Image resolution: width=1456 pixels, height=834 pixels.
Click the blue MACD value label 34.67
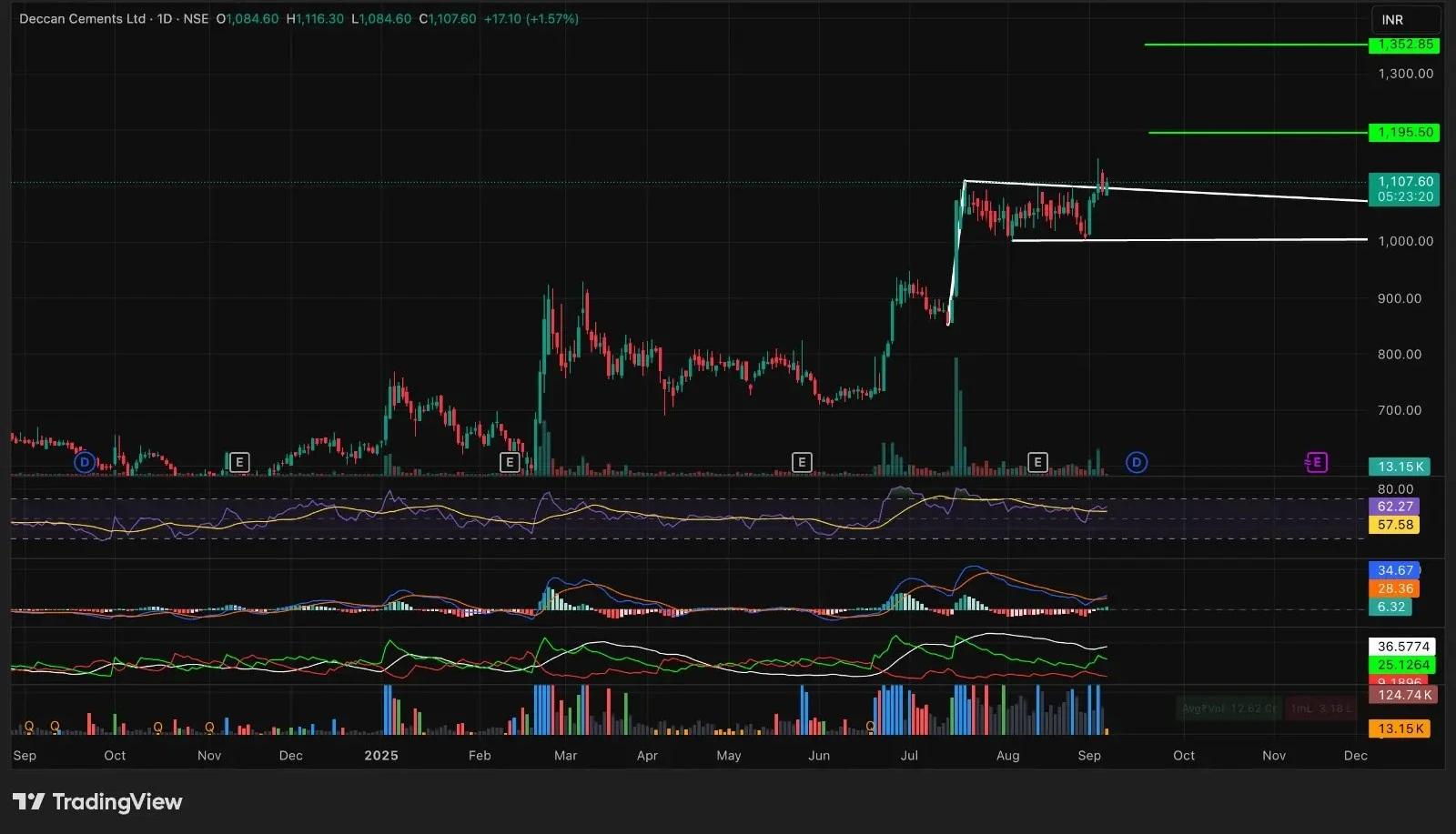tap(1394, 570)
